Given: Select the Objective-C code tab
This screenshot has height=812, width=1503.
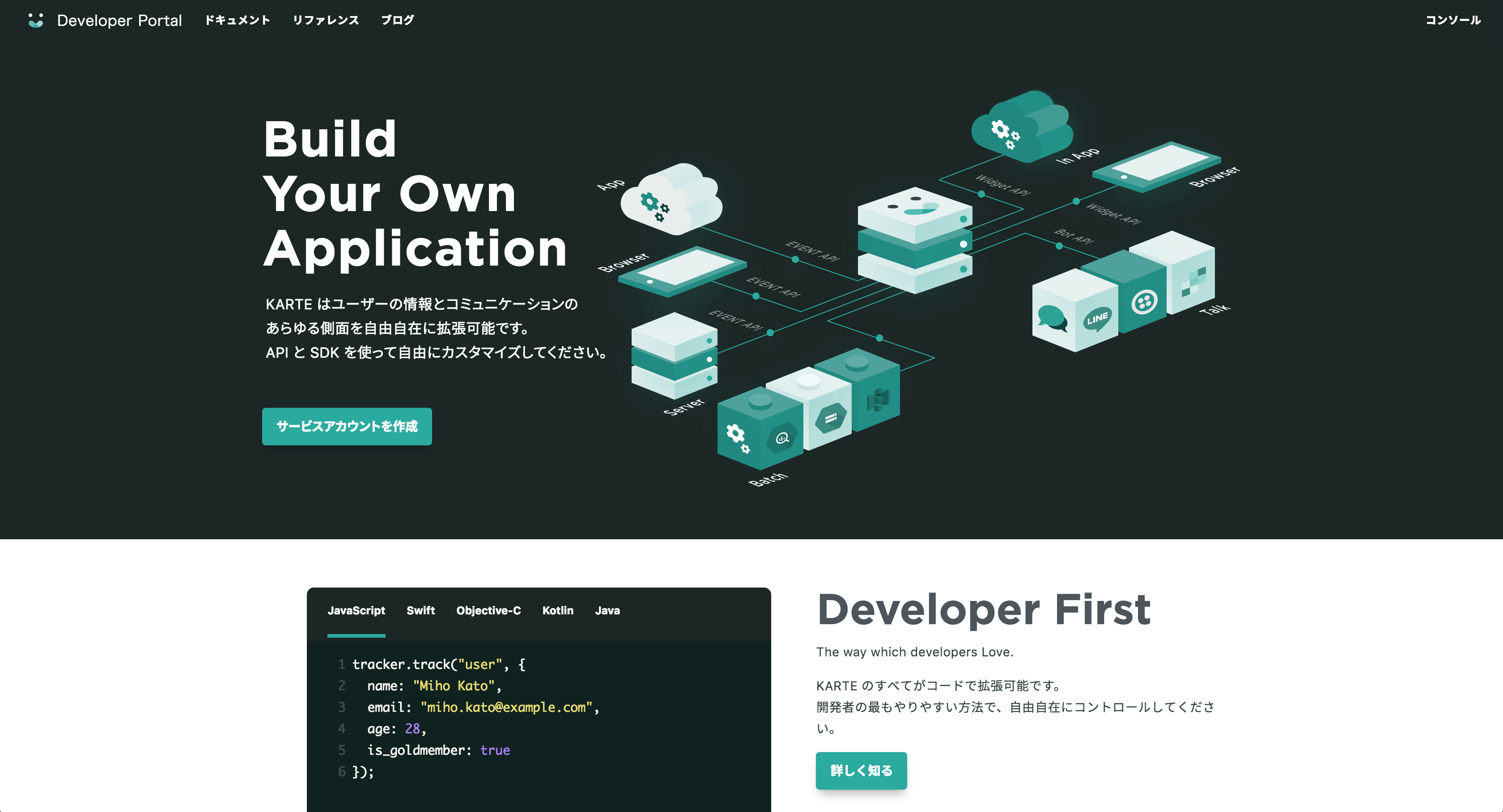Looking at the screenshot, I should 488,610.
